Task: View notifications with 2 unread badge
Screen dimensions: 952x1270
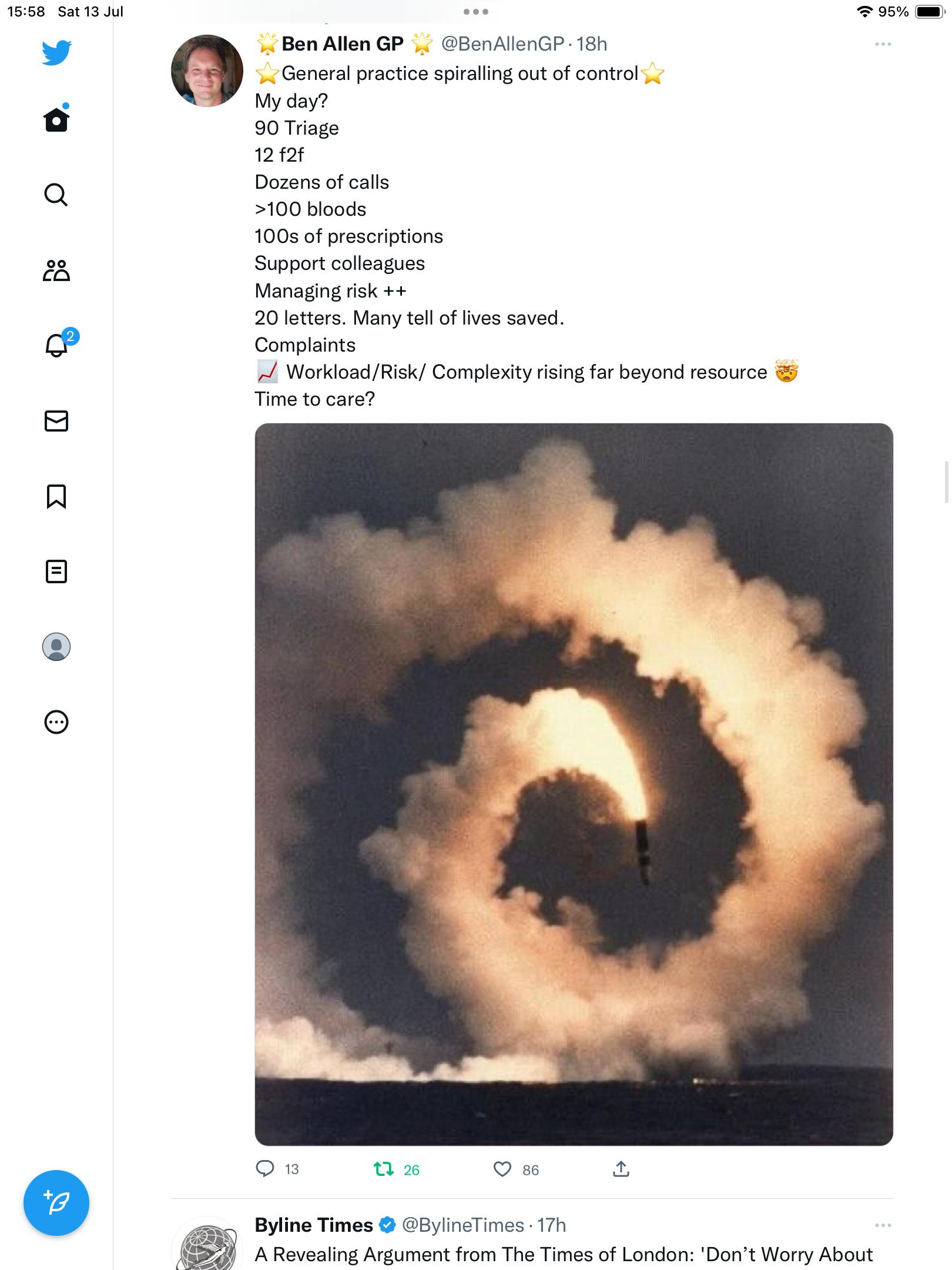Action: pos(58,345)
